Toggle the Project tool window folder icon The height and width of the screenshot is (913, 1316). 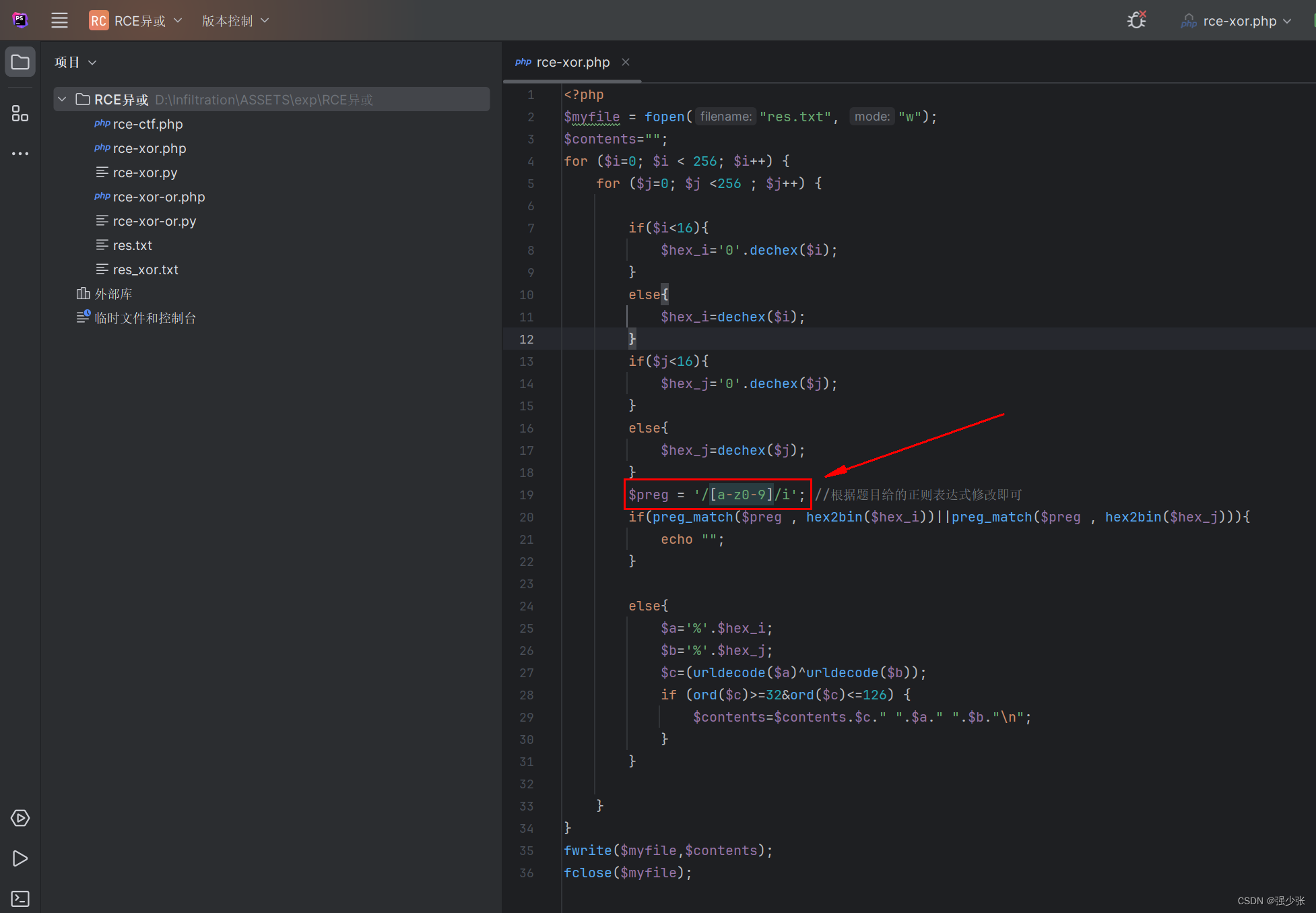click(x=20, y=62)
